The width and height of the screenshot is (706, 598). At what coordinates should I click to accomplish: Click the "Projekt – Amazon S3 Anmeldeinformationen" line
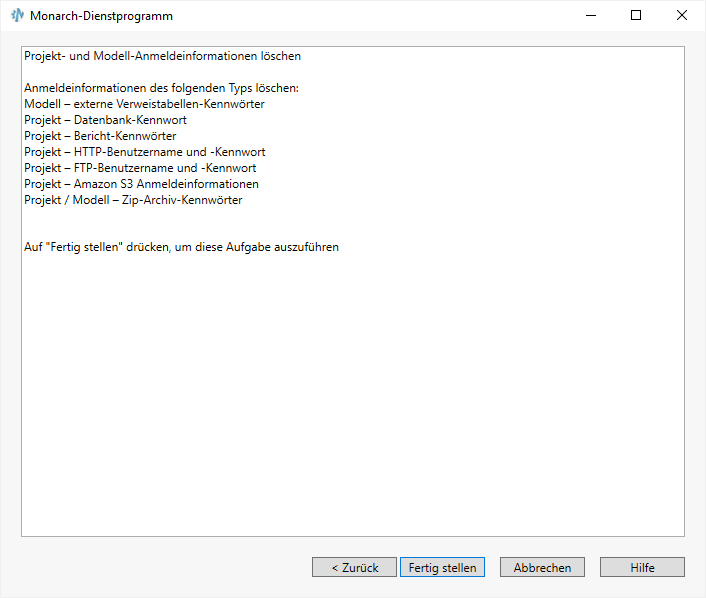141,184
